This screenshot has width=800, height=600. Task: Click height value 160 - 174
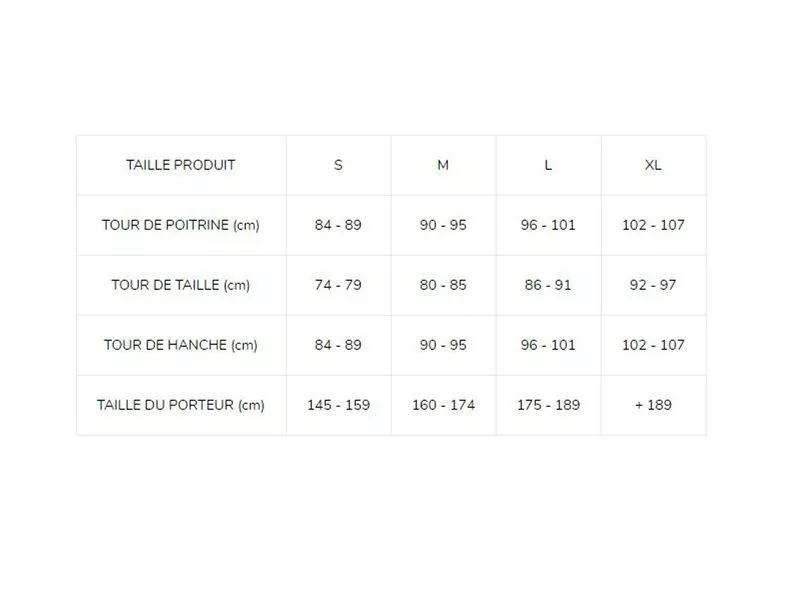443,405
